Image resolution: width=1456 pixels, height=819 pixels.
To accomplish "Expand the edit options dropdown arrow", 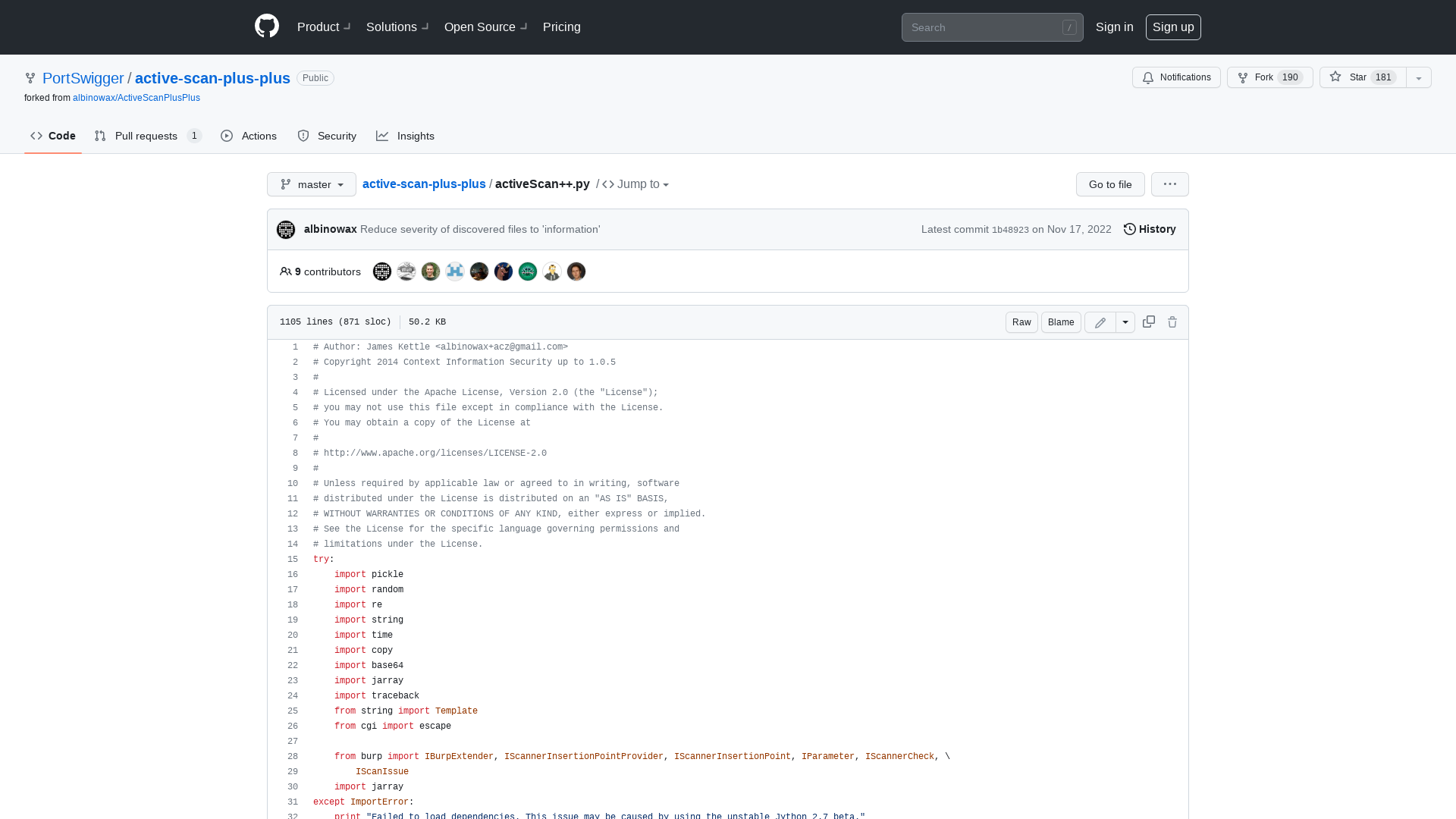I will 1125,322.
